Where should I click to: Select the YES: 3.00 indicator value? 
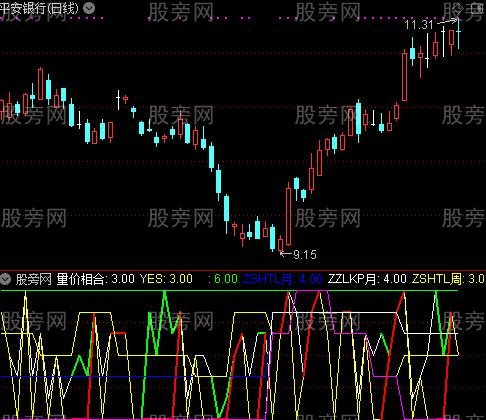click(x=166, y=279)
